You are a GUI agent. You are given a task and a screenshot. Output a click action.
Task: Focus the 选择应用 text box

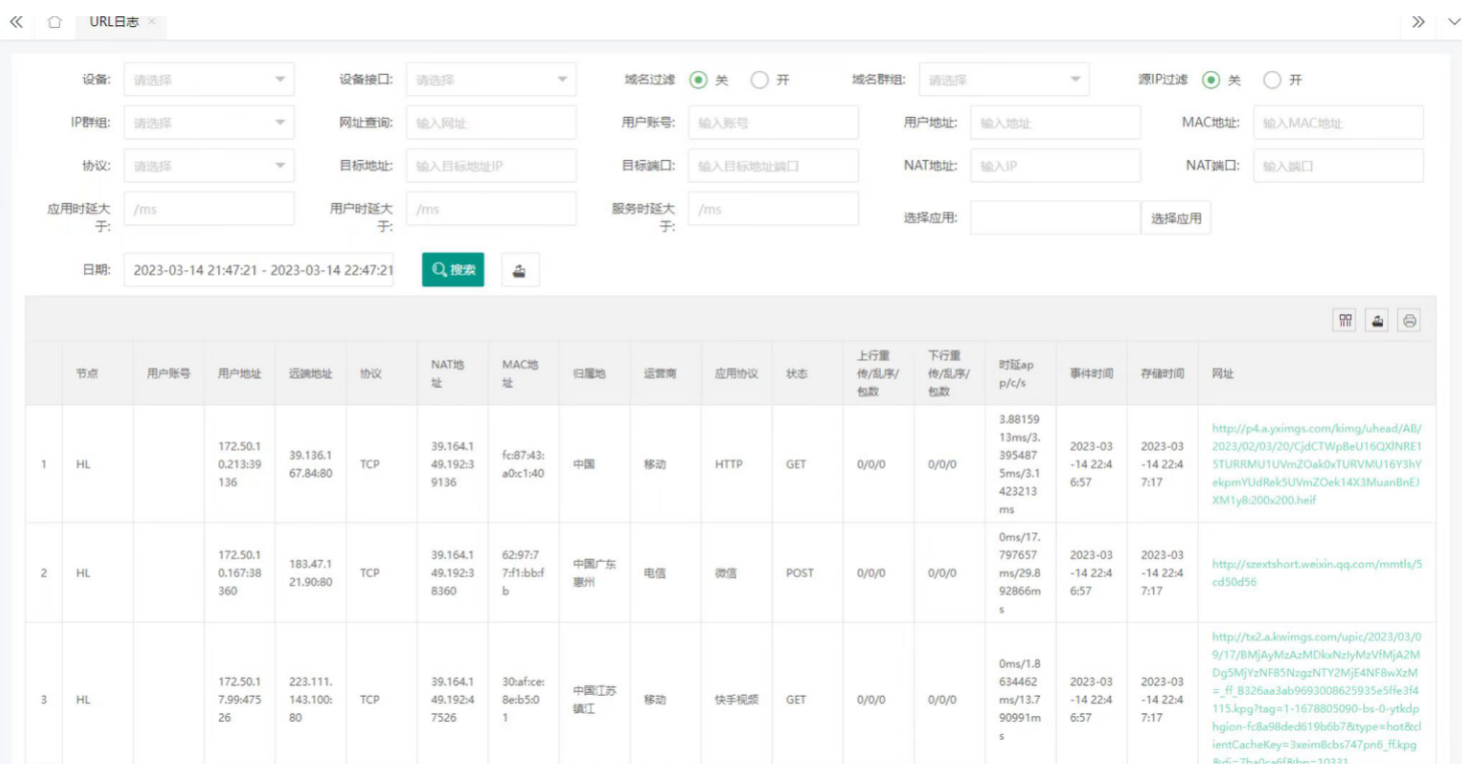(x=1055, y=218)
